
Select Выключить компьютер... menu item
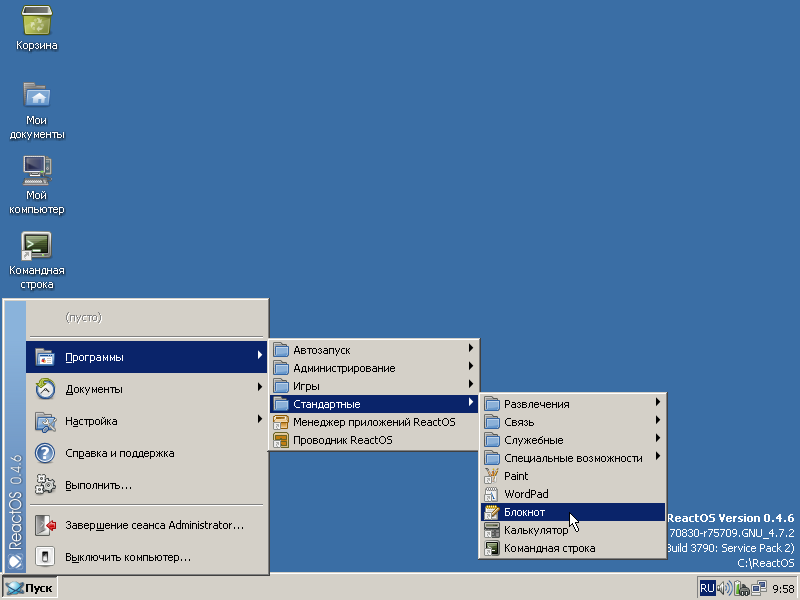coord(146,557)
